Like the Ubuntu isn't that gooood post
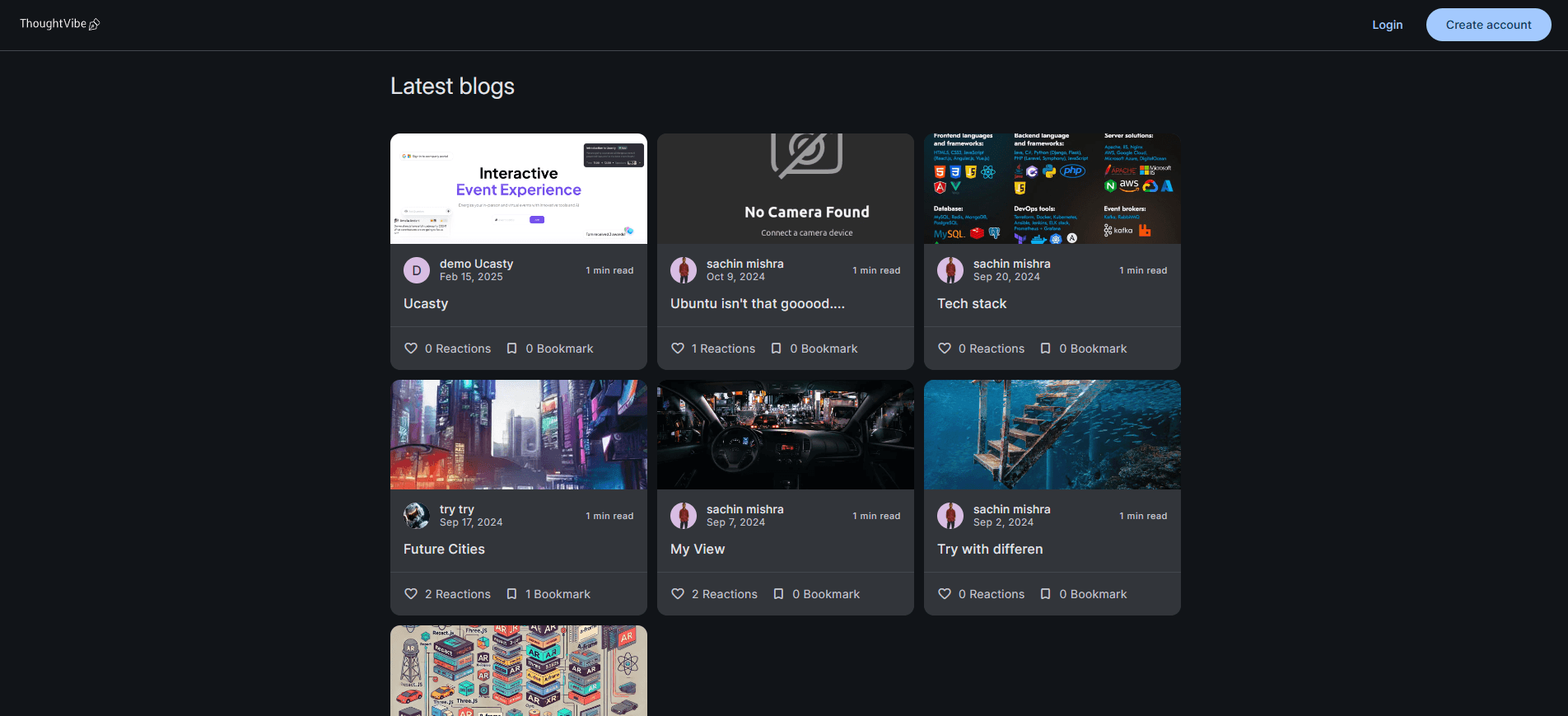 pyautogui.click(x=678, y=349)
